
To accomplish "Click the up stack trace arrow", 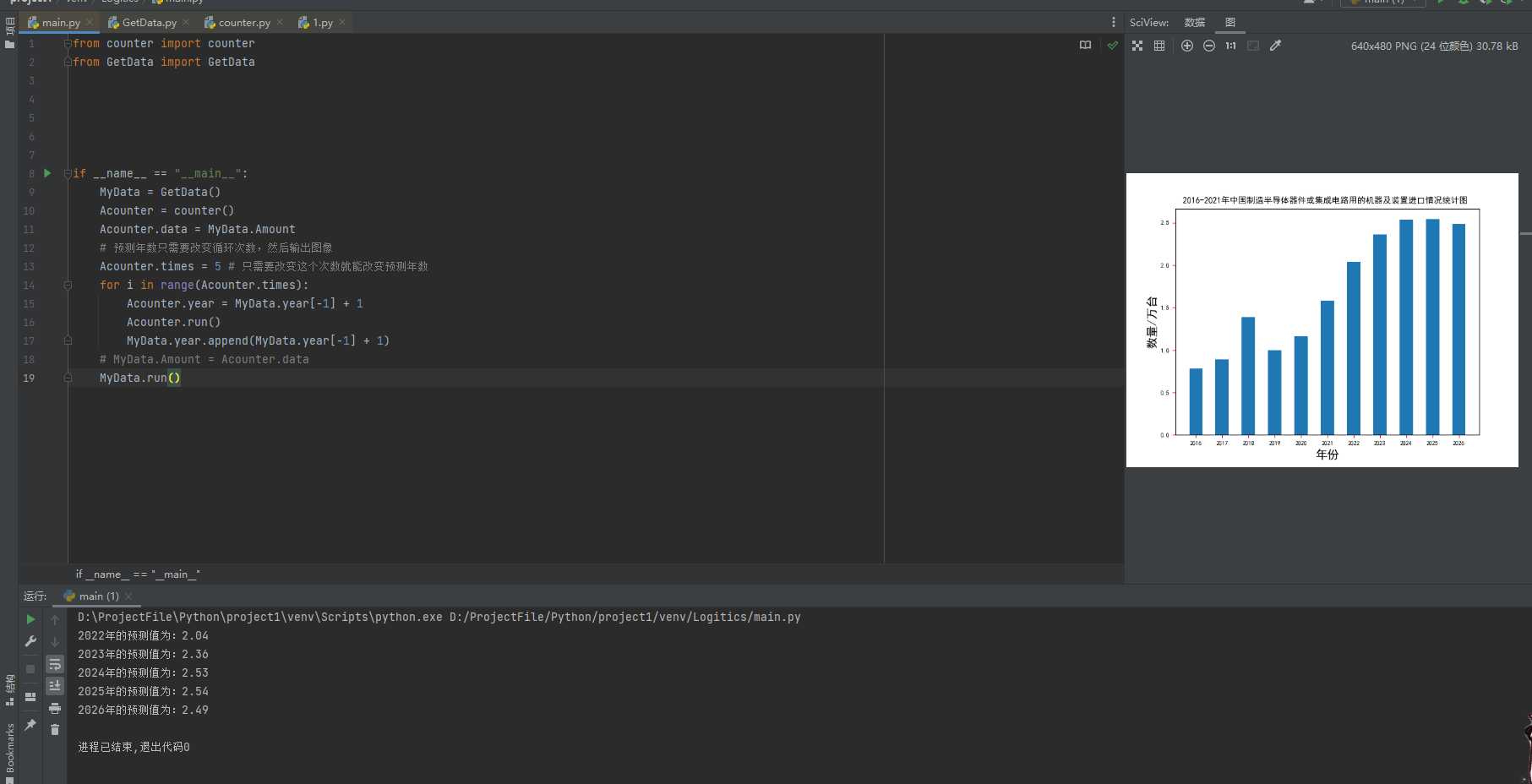I will tap(55, 619).
